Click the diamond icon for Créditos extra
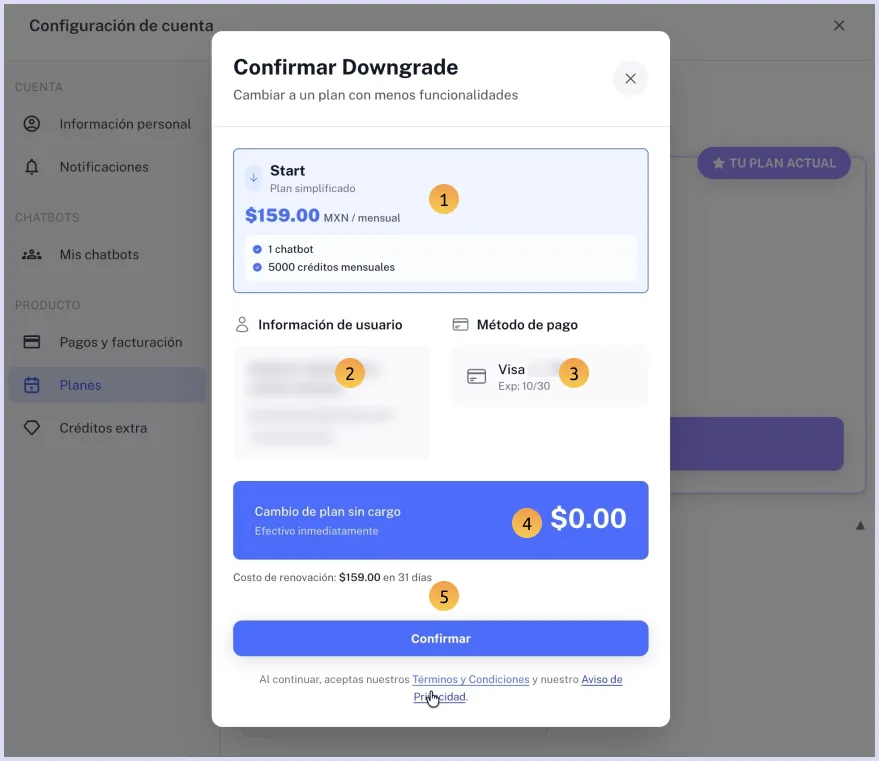This screenshot has width=879, height=761. [x=32, y=428]
